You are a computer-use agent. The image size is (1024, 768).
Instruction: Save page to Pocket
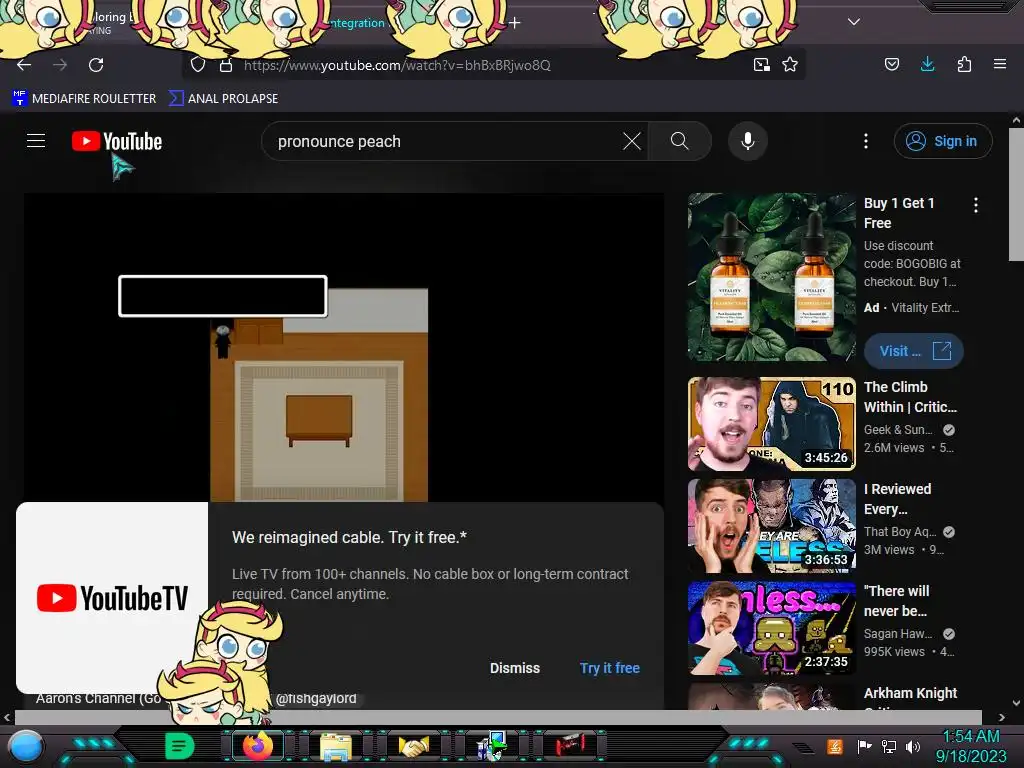pos(891,64)
